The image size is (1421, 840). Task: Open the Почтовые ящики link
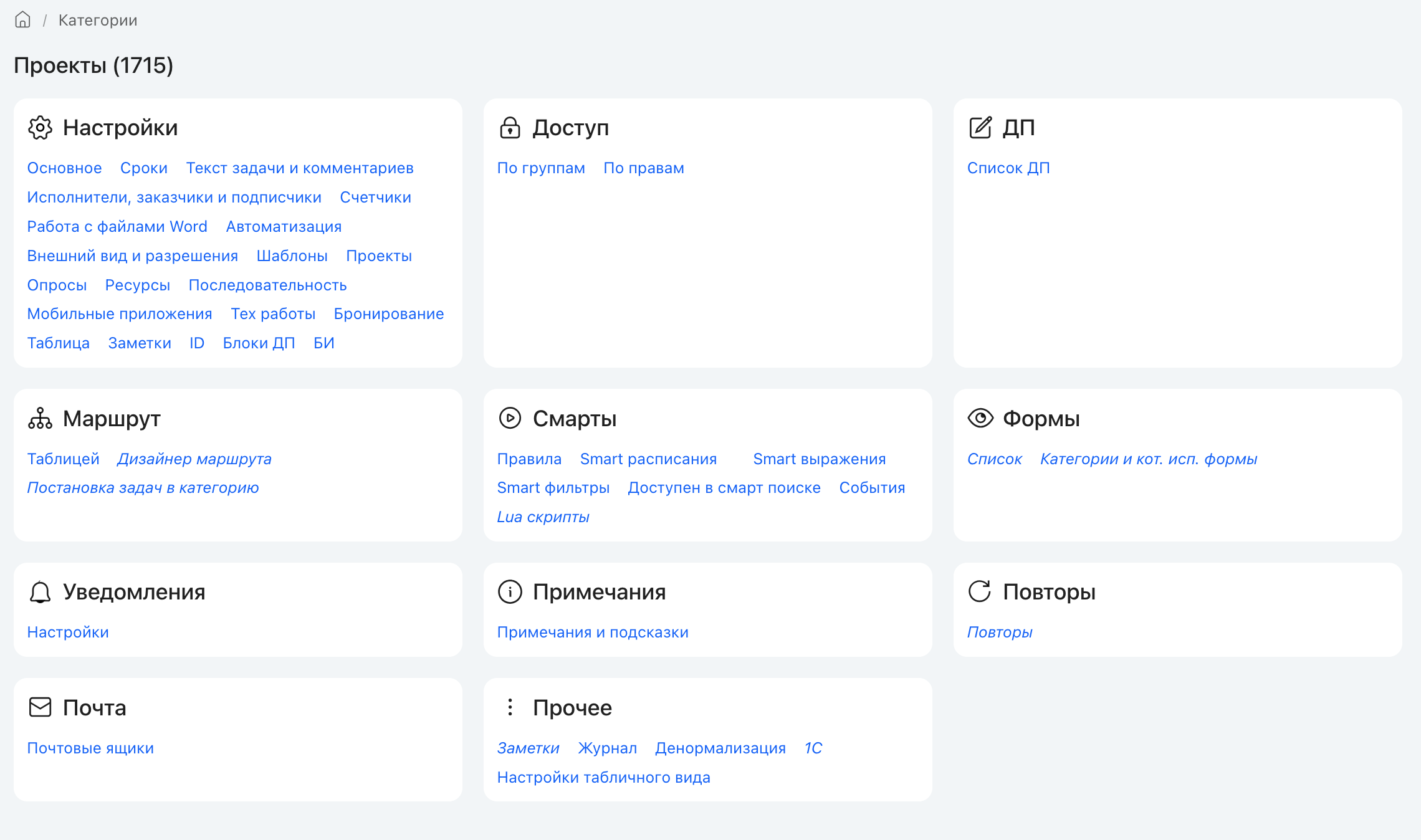(x=90, y=748)
